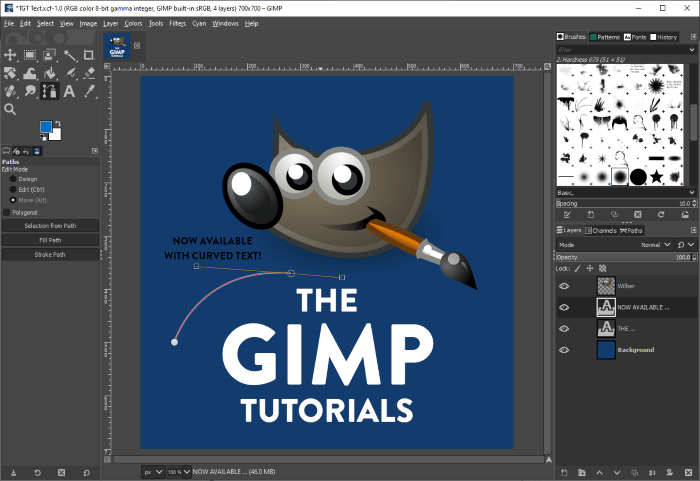
Task: Select the Zoom magnifier tool
Action: 10,109
